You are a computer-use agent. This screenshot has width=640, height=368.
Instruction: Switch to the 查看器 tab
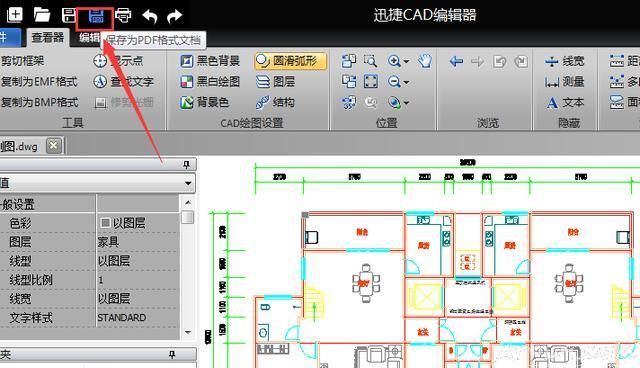point(48,38)
